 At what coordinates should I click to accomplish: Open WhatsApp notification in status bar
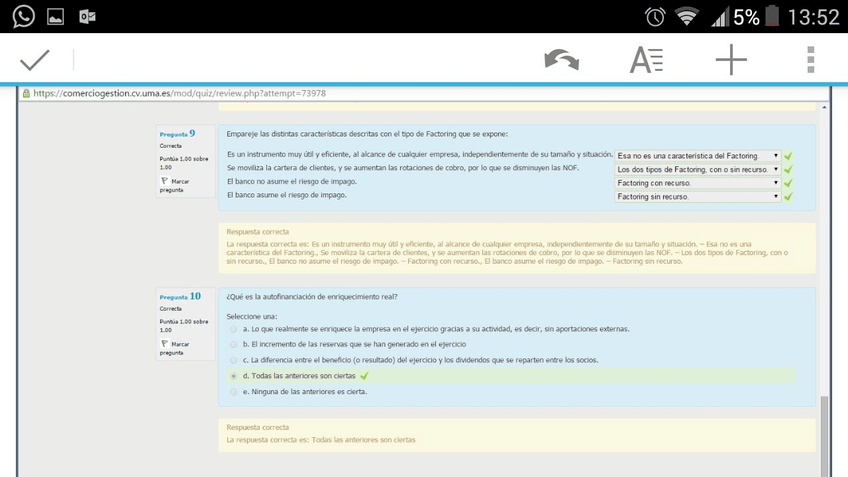tap(22, 16)
